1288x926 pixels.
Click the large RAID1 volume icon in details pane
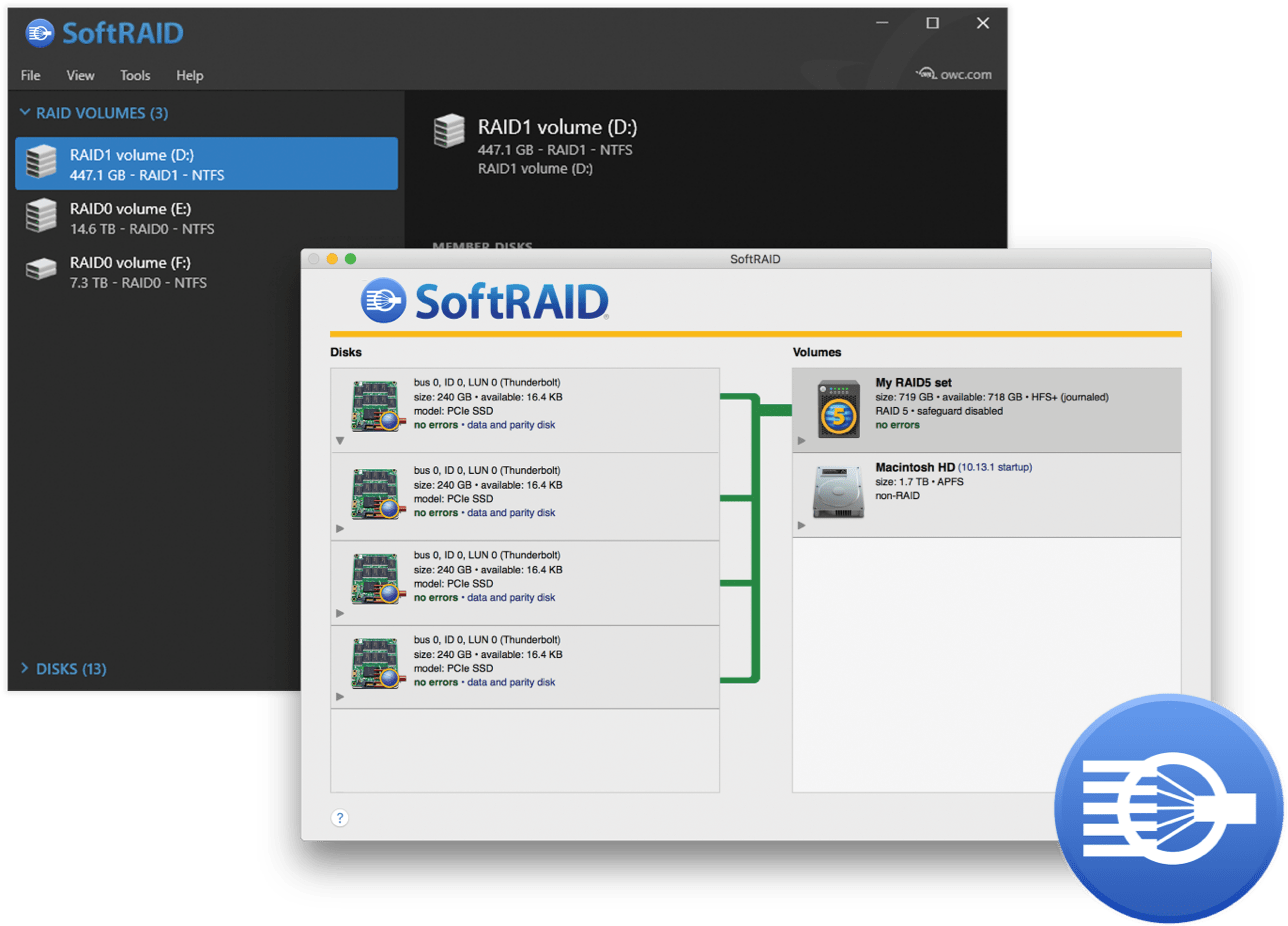tap(450, 133)
